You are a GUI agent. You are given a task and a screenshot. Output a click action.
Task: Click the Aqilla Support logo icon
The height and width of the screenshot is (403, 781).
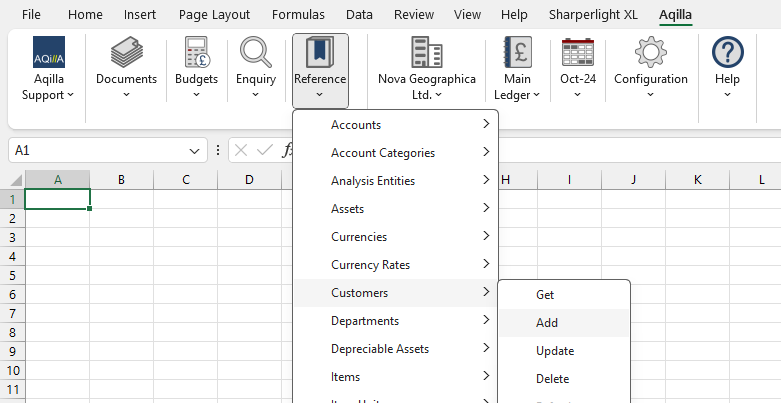pyautogui.click(x=48, y=52)
